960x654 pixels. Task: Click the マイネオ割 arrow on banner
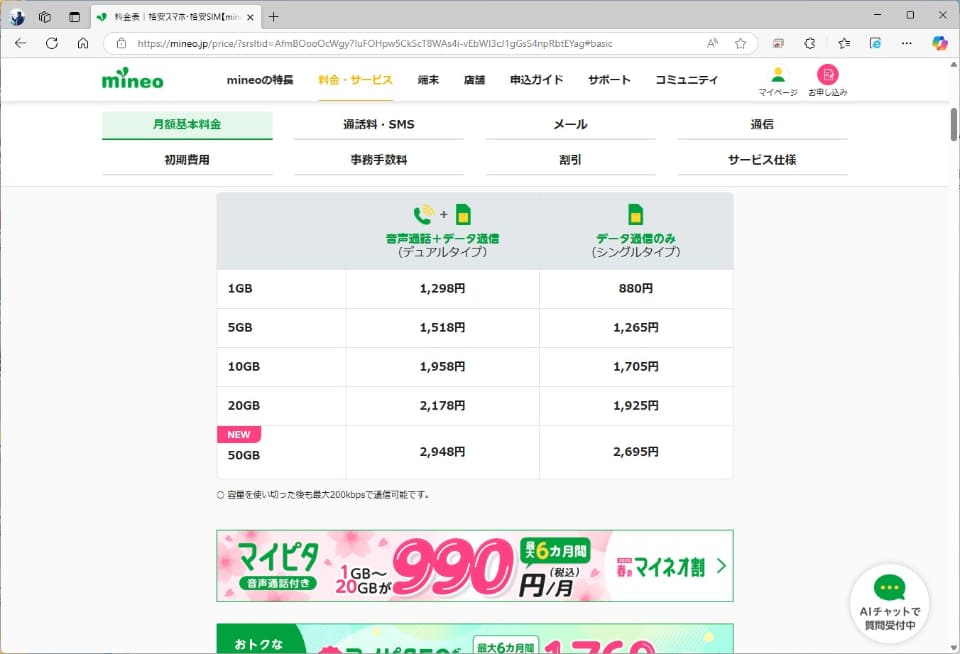721,566
